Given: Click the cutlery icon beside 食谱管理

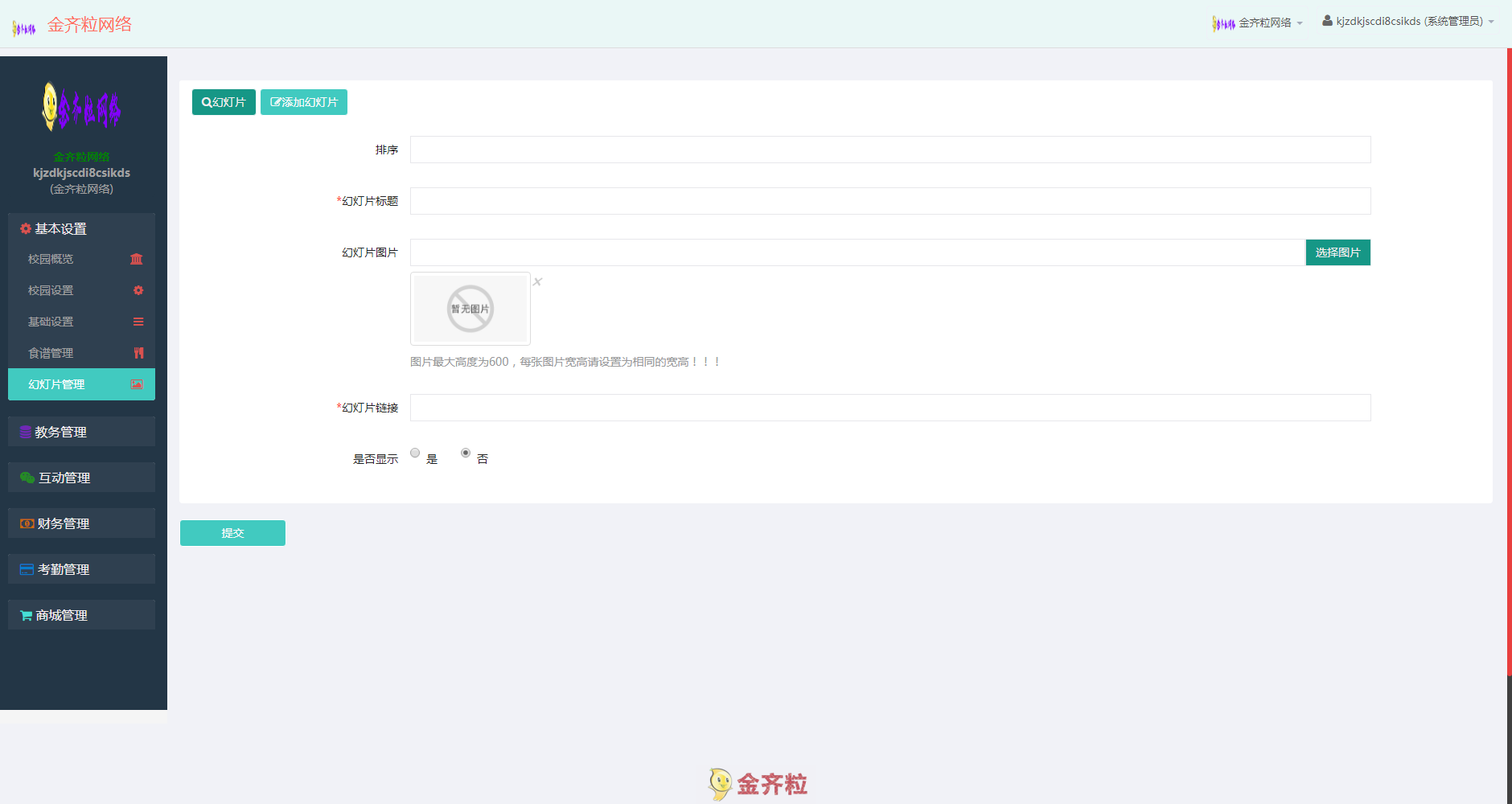Looking at the screenshot, I should click(x=138, y=353).
